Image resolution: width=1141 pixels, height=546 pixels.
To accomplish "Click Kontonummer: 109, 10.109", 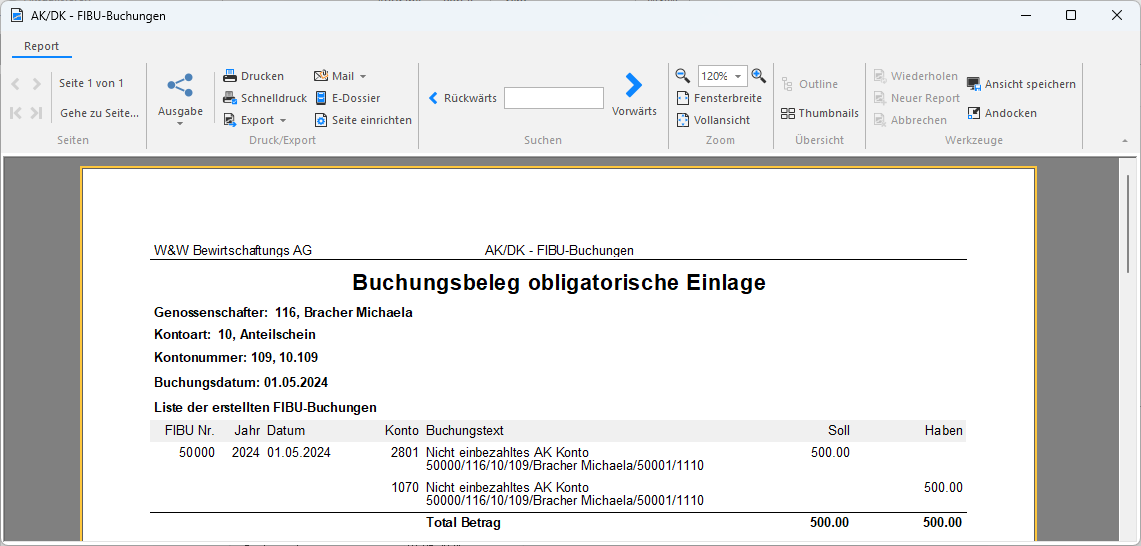I will (236, 357).
